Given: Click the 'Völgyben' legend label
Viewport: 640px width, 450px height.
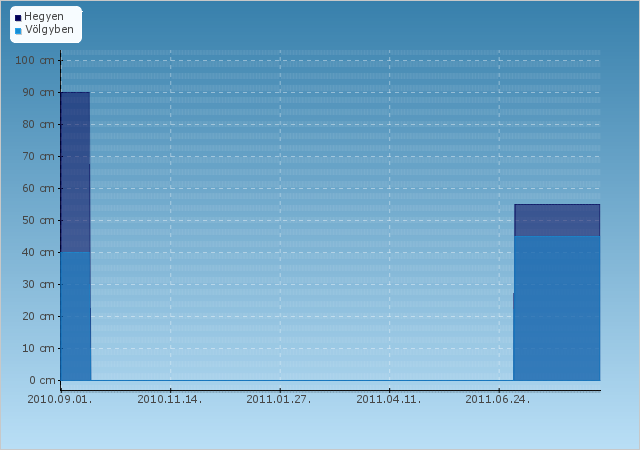Looking at the screenshot, I should (49, 29).
